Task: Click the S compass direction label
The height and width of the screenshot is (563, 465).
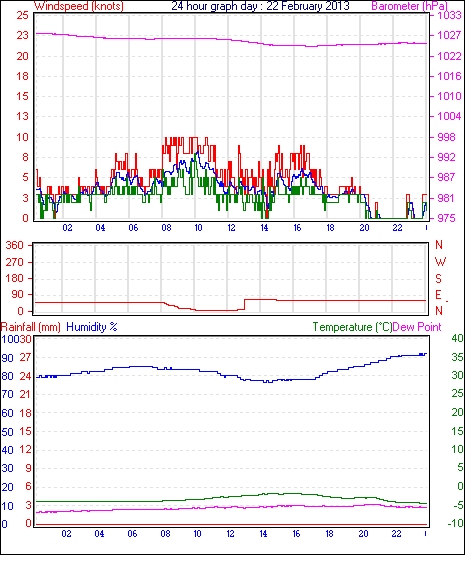Action: coord(438,278)
